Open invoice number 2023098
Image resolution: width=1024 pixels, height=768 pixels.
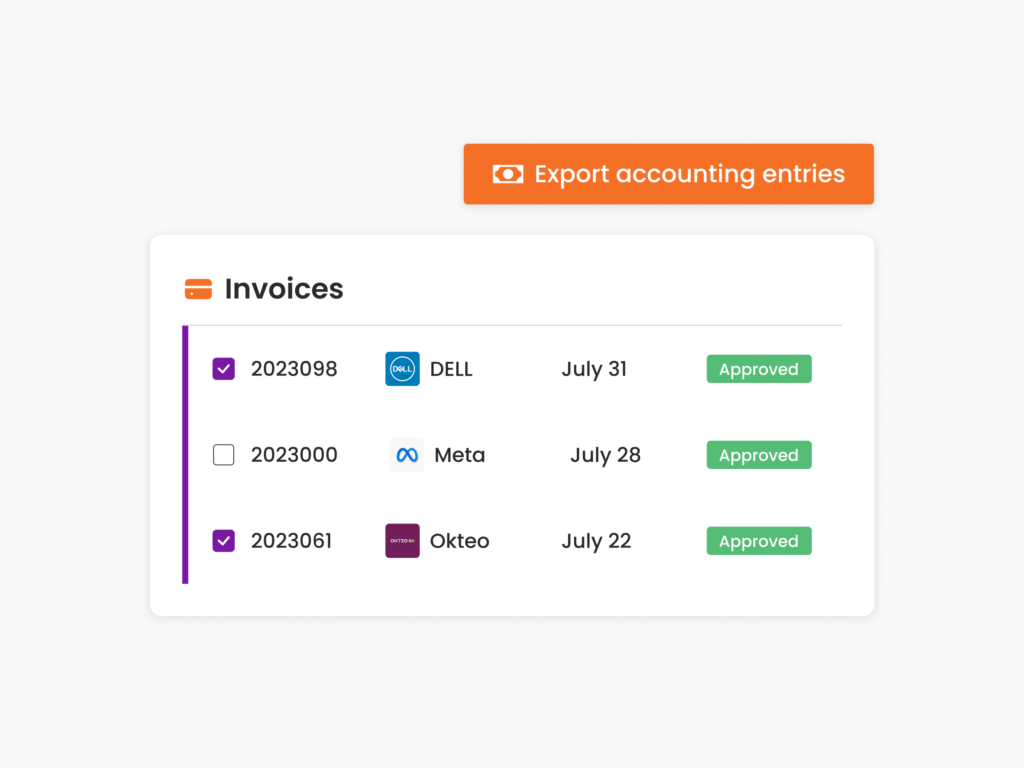click(x=294, y=368)
